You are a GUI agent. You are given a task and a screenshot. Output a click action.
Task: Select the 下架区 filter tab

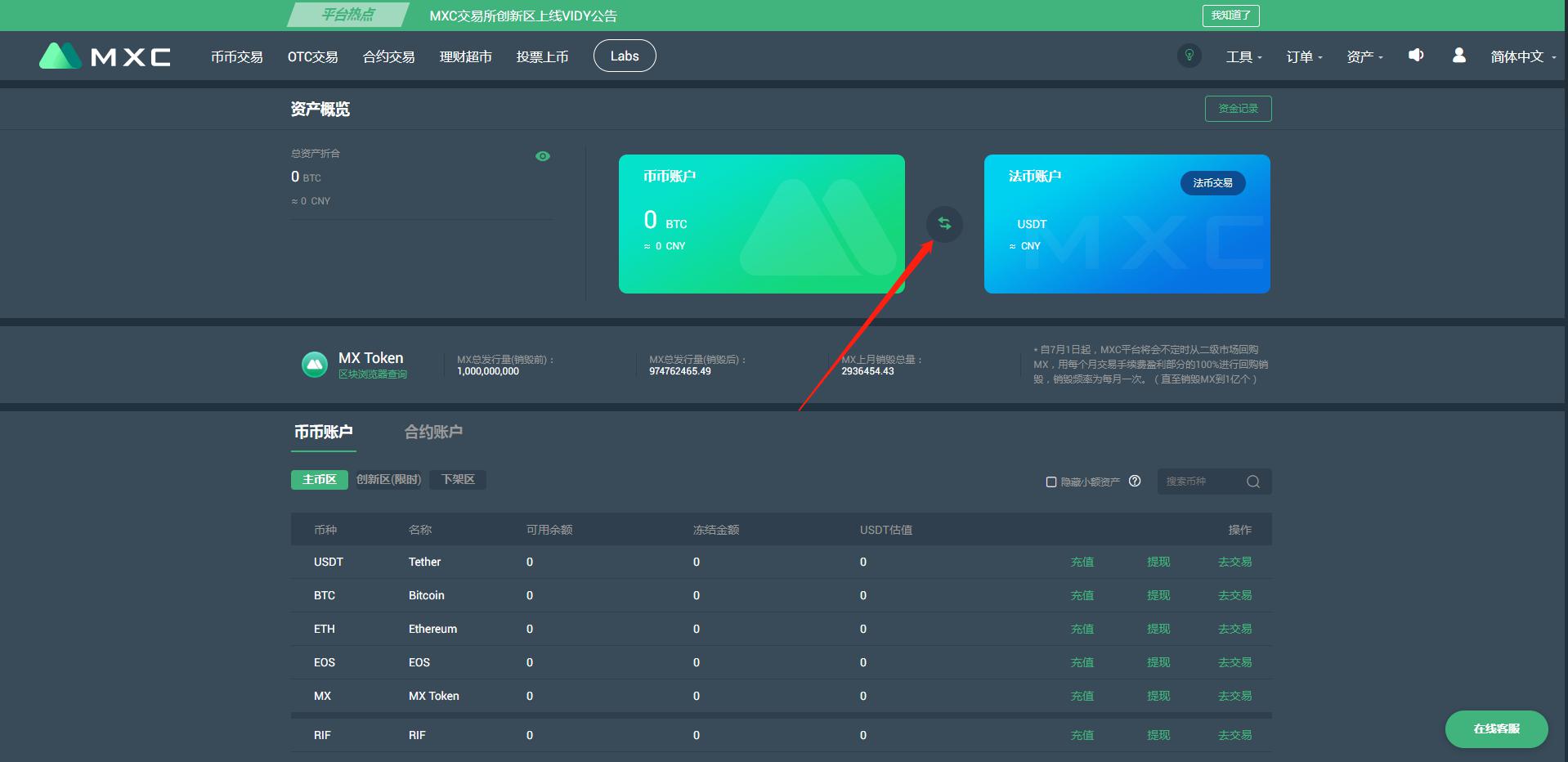(458, 480)
